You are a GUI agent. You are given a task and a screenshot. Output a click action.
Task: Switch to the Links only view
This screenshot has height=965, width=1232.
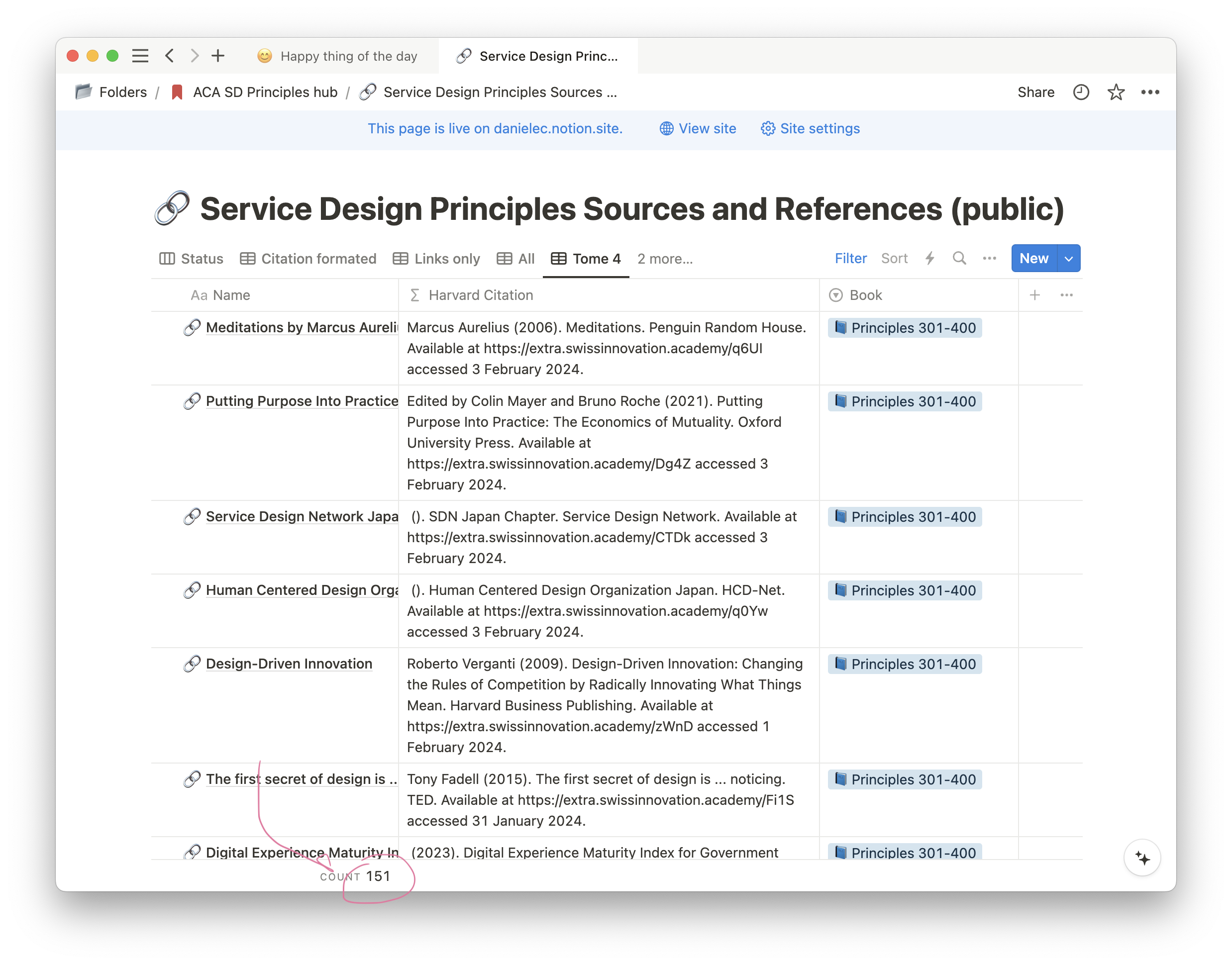pos(436,259)
